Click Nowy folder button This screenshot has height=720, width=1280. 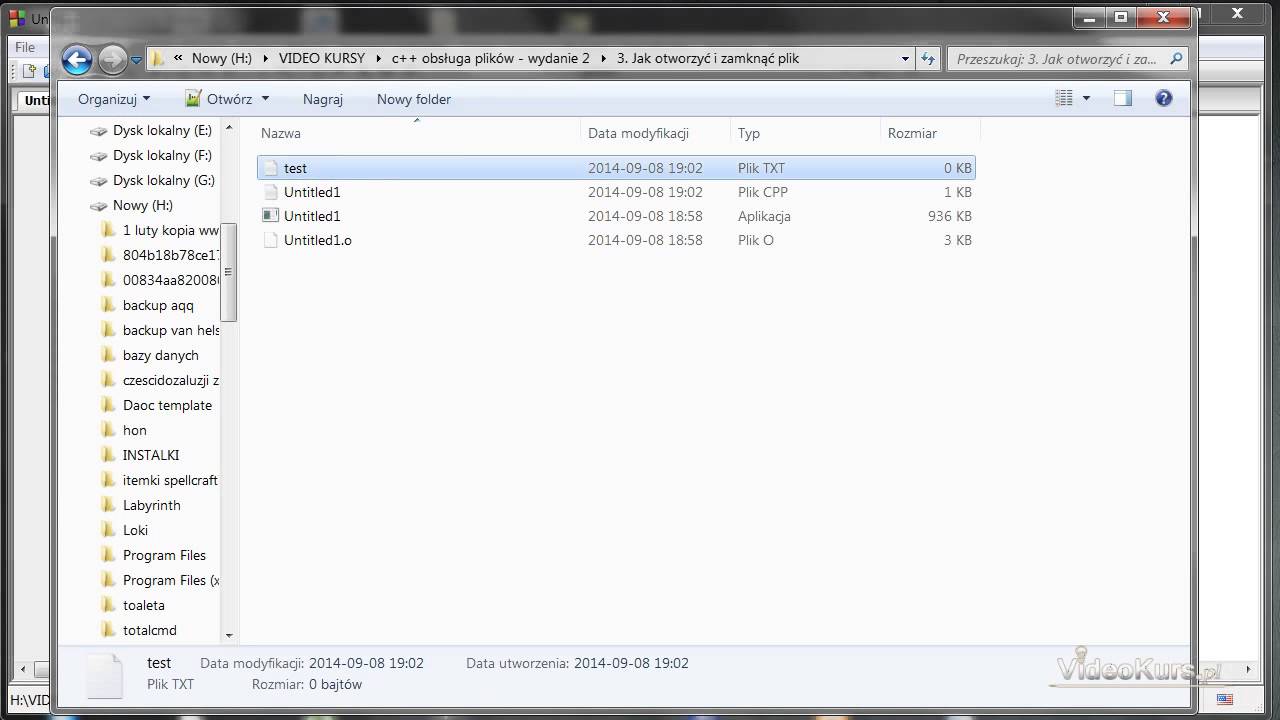[414, 99]
